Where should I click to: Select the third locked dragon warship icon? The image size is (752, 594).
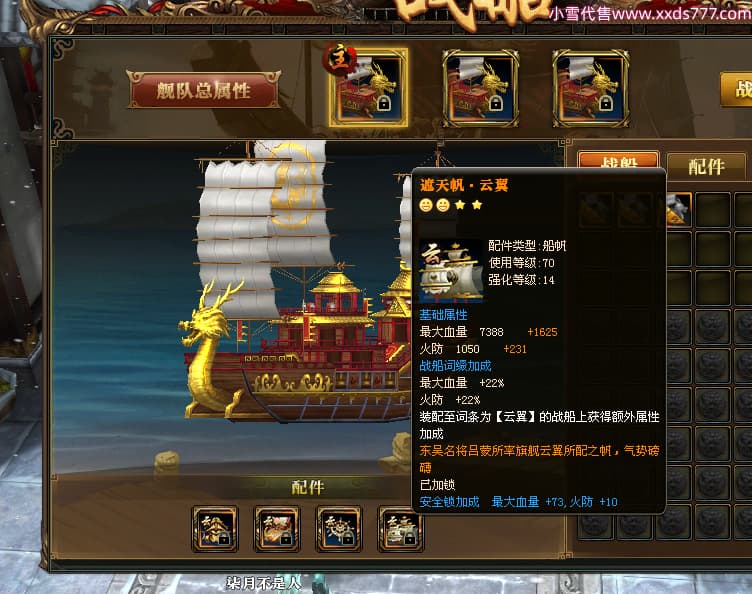(590, 89)
